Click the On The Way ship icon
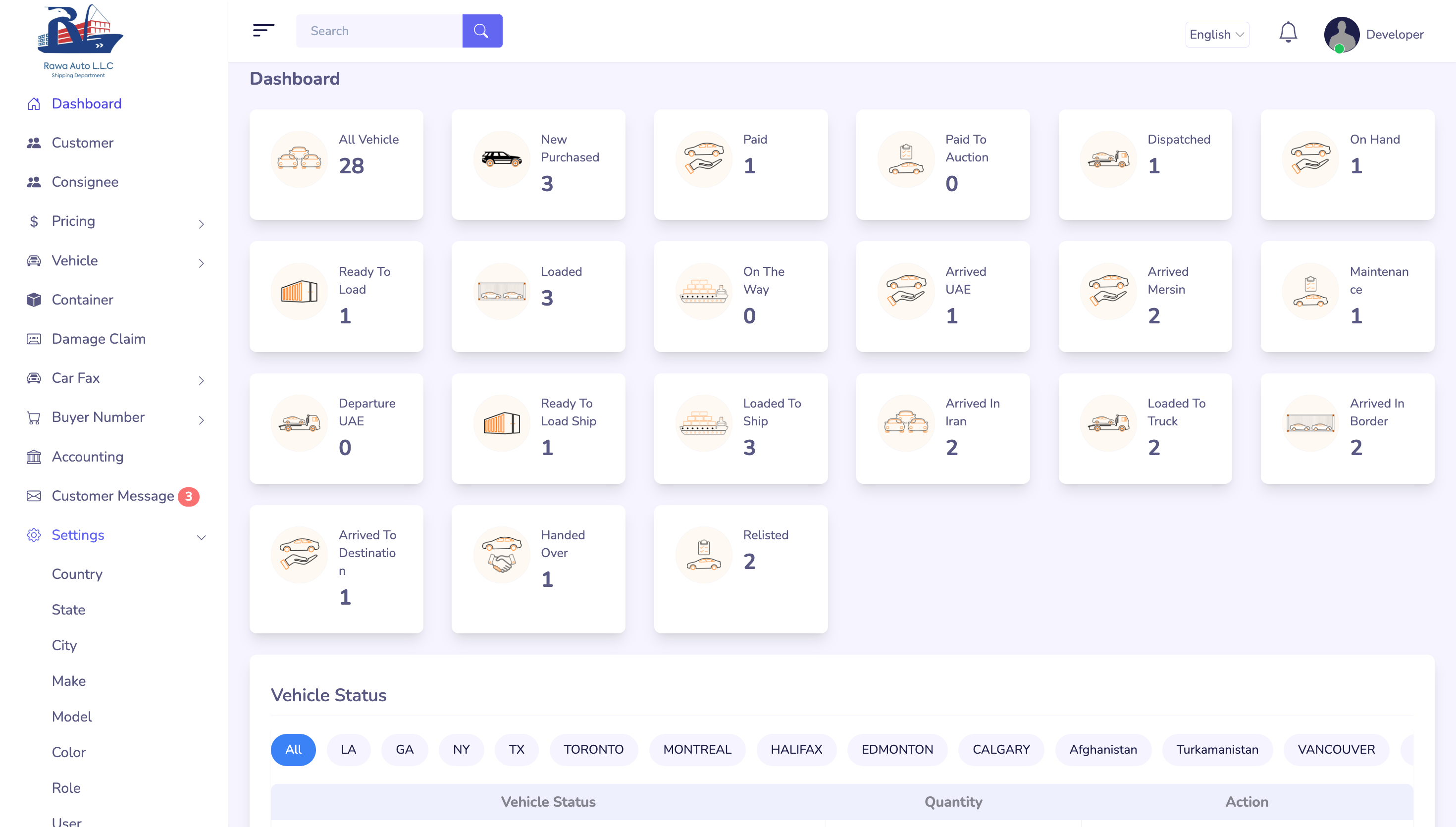Screen dimensions: 1456x827 coord(703,291)
